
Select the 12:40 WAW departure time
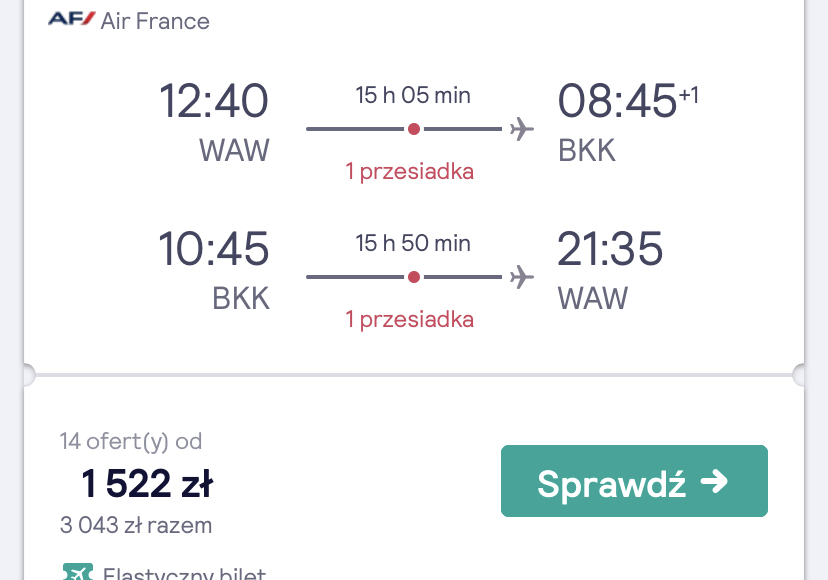tap(213, 101)
